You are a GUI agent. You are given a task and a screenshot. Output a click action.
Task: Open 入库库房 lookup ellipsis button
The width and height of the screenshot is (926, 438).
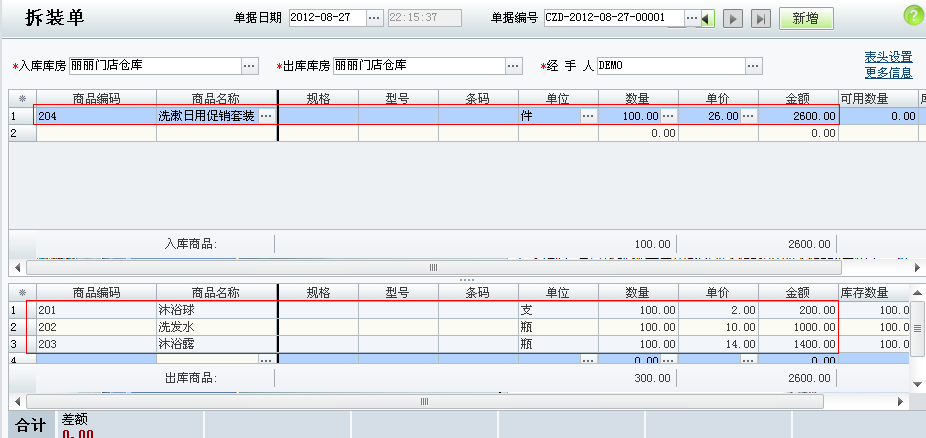pyautogui.click(x=250, y=66)
